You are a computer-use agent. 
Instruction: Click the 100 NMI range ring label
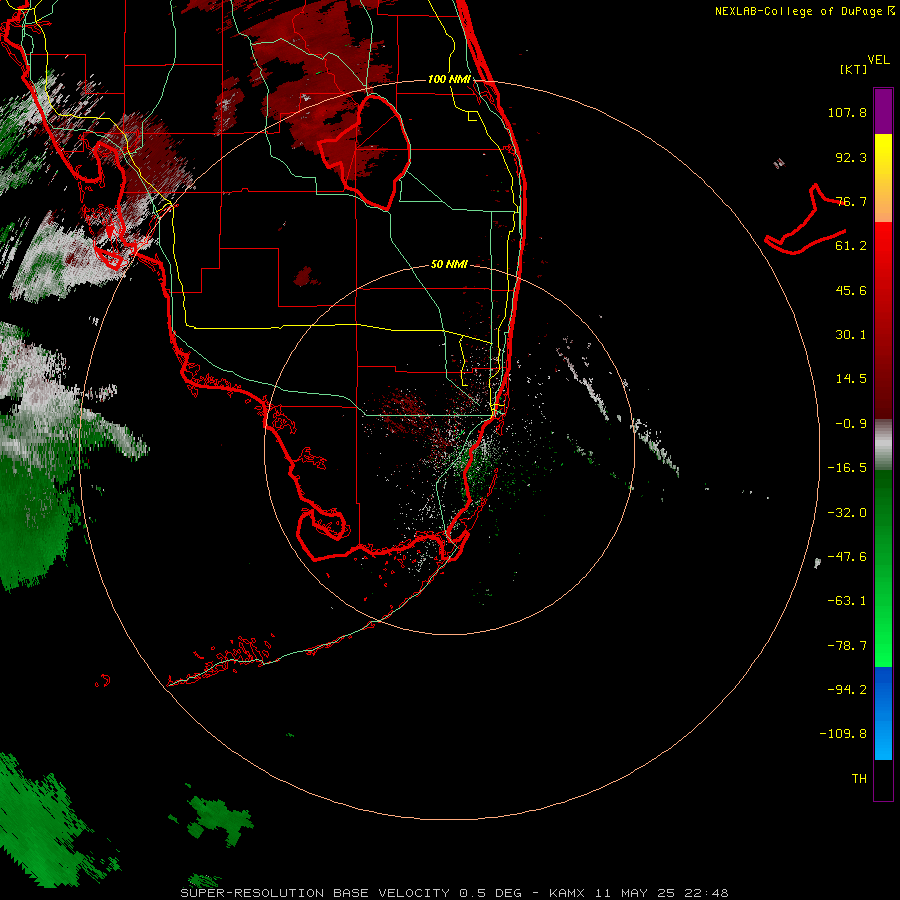click(449, 79)
